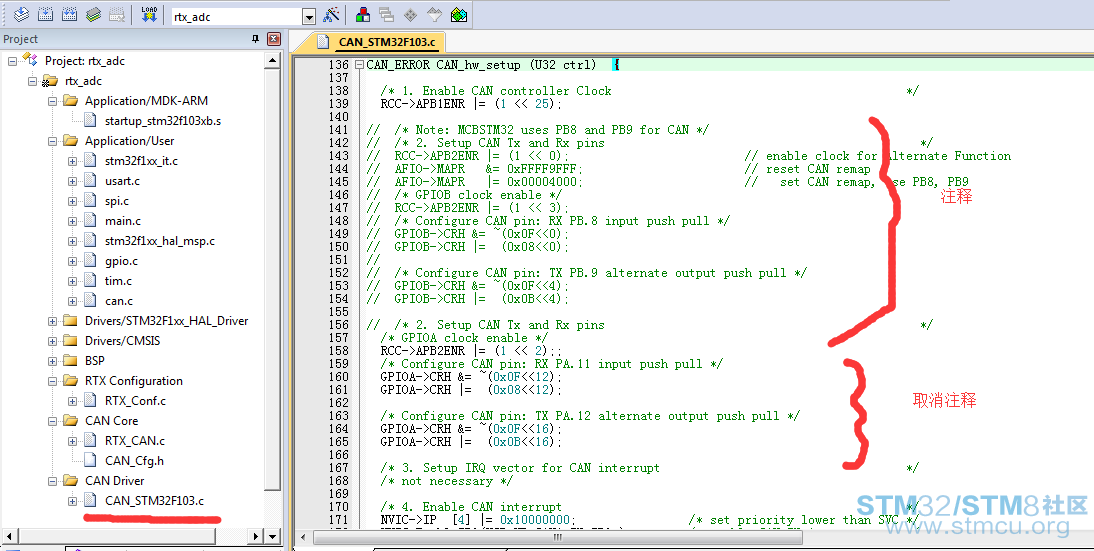Click code line "RCC->APB1ENR |= (1 << 25);"
Viewport: 1094px width, 551px height.
(470, 104)
